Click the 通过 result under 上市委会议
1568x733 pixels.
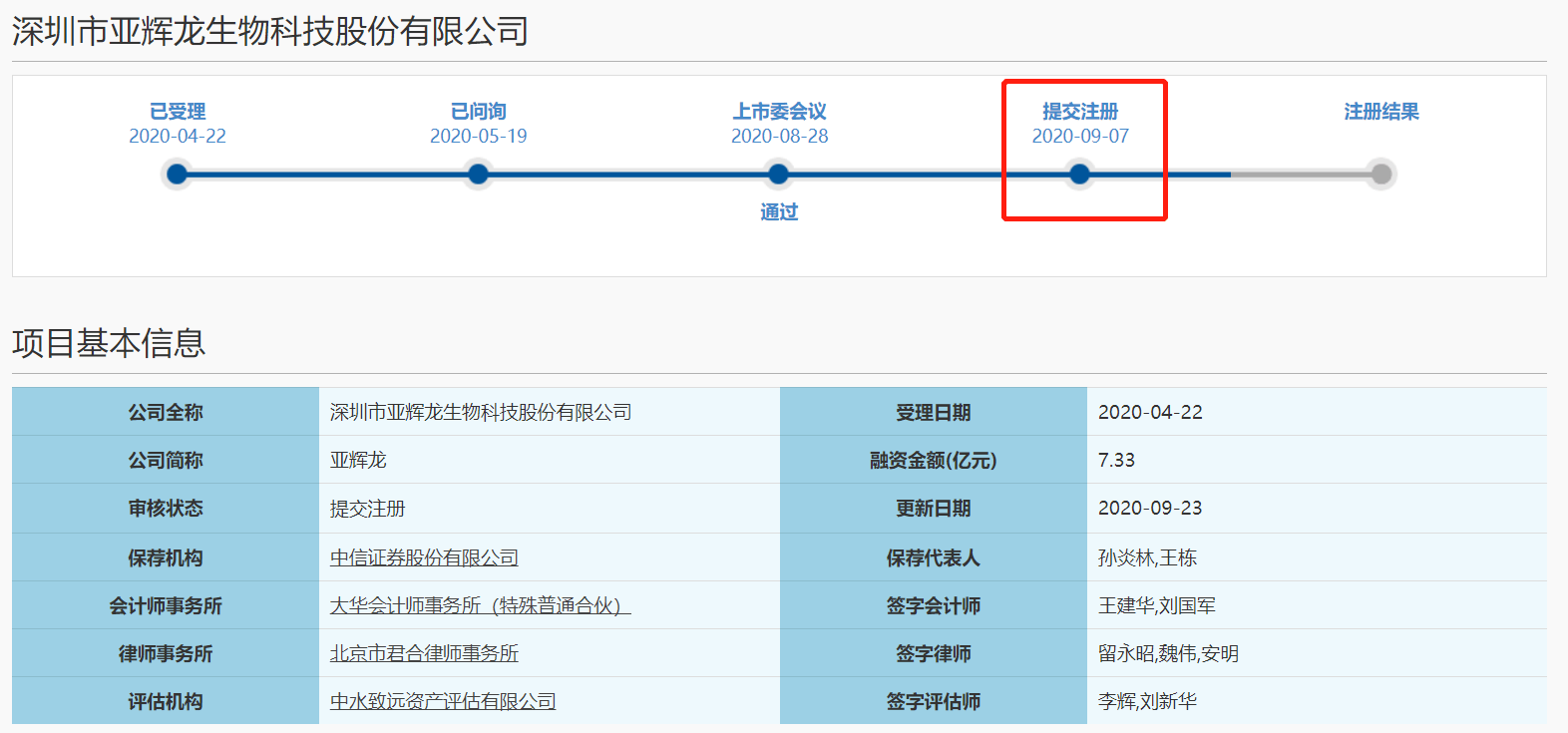779,211
